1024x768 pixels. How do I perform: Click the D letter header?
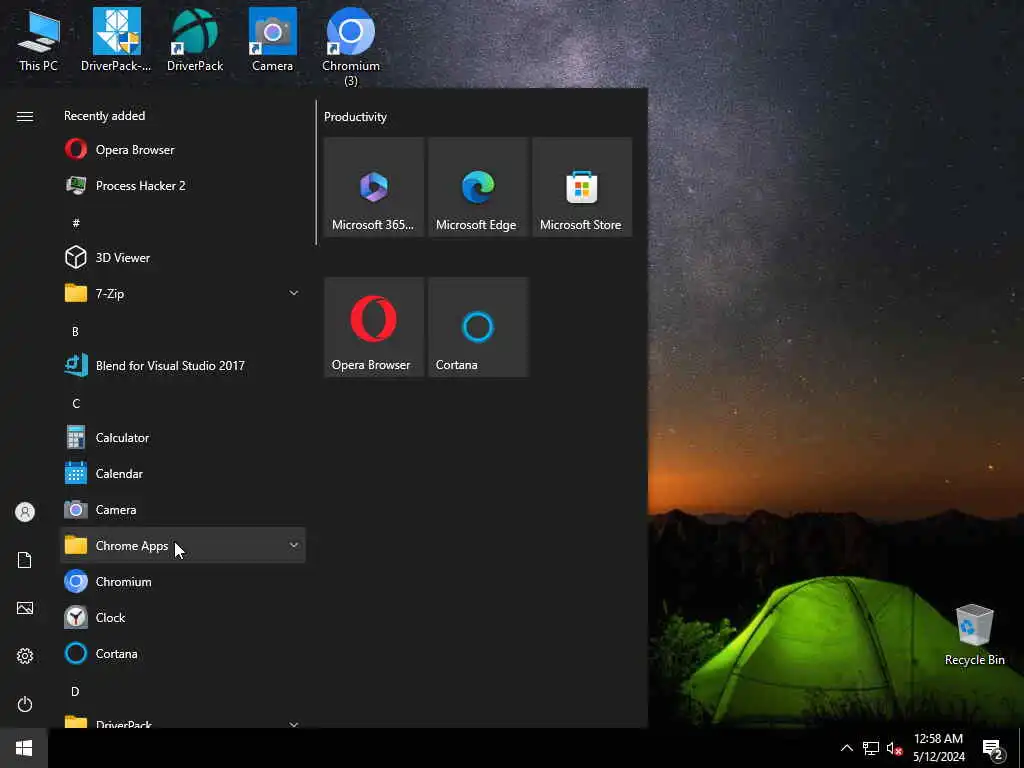[x=75, y=692]
